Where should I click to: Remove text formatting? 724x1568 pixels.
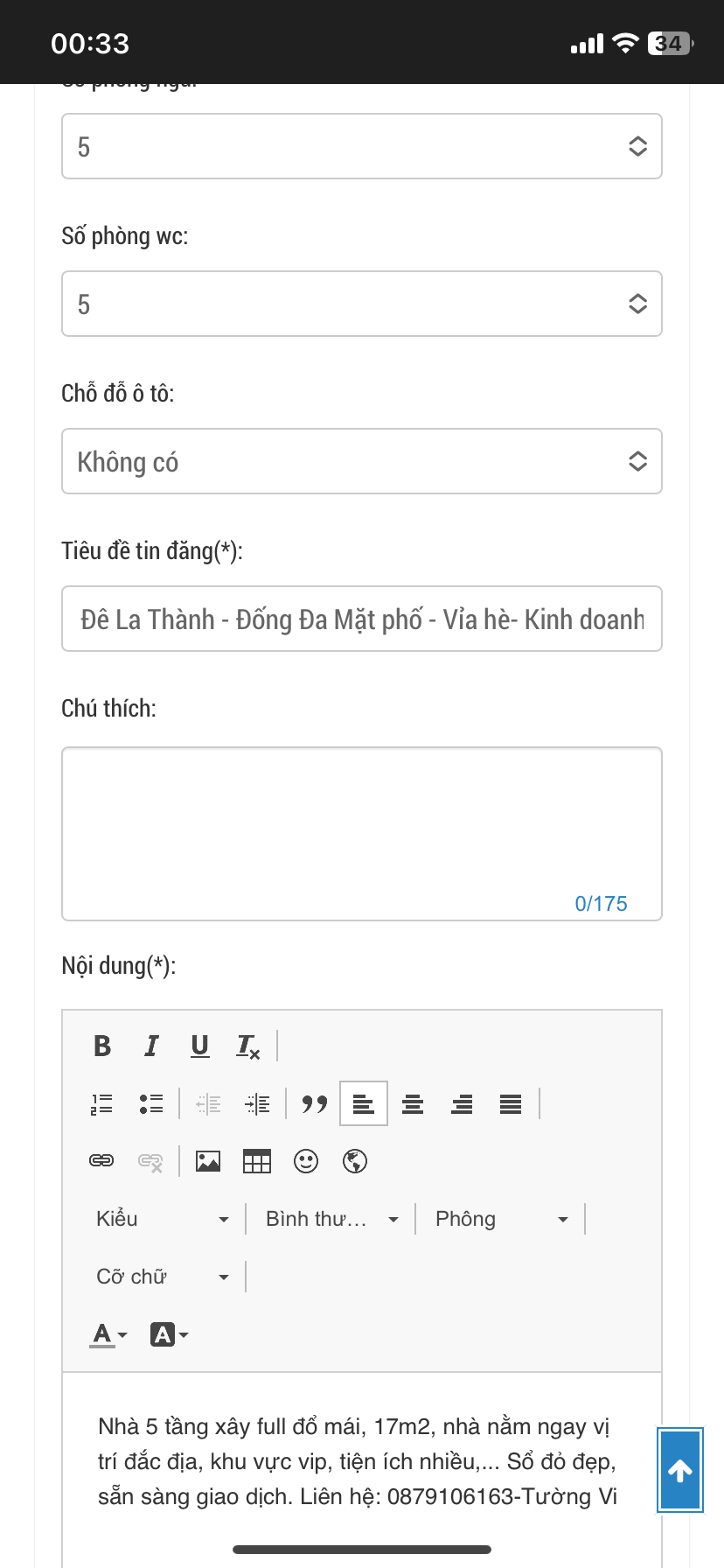tap(248, 1046)
